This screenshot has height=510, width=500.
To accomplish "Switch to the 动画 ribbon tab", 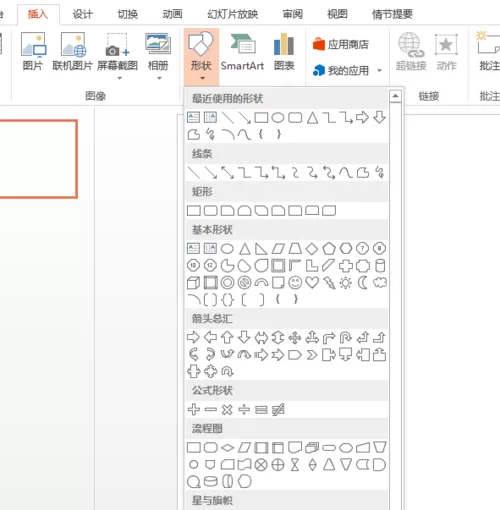I will tap(172, 14).
